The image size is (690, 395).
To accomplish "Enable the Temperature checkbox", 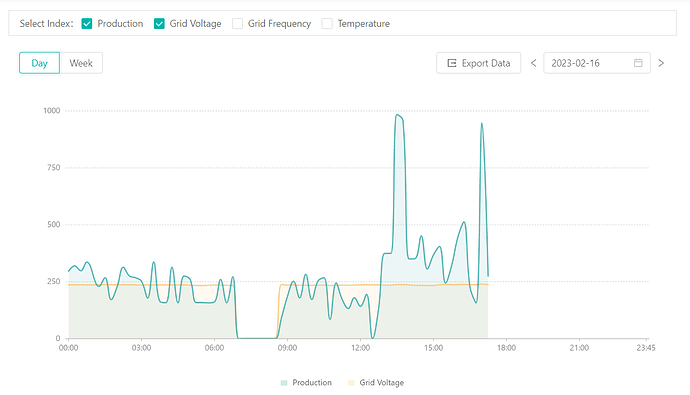I will click(x=327, y=24).
